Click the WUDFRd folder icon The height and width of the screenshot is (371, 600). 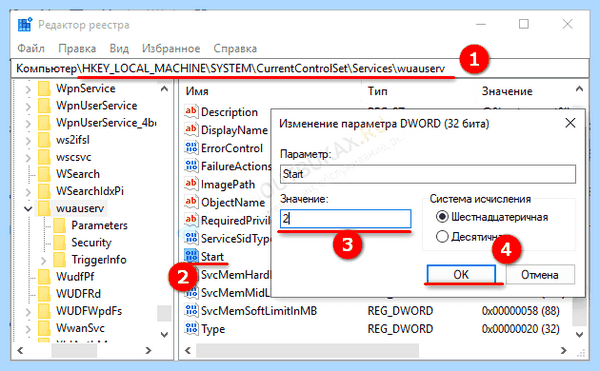pos(44,293)
